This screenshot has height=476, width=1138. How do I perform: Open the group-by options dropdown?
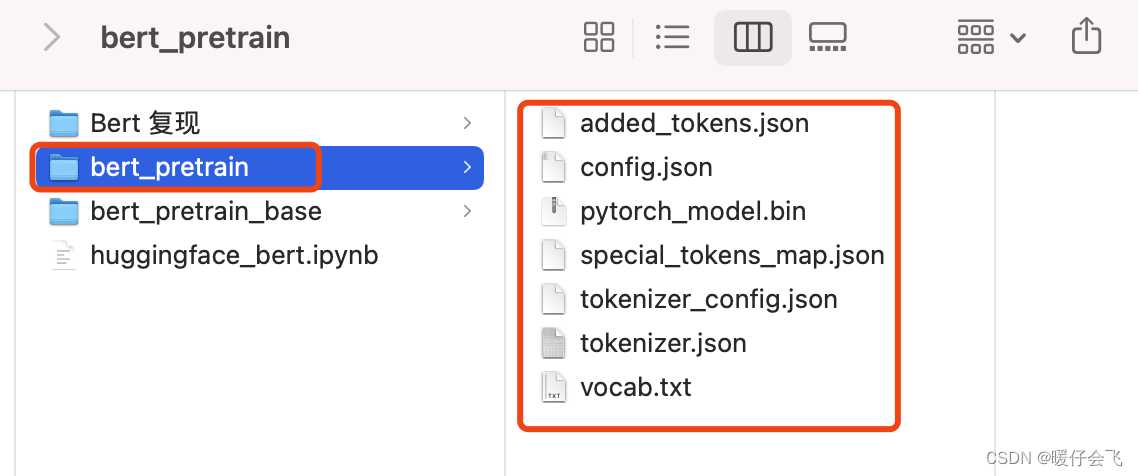point(991,38)
